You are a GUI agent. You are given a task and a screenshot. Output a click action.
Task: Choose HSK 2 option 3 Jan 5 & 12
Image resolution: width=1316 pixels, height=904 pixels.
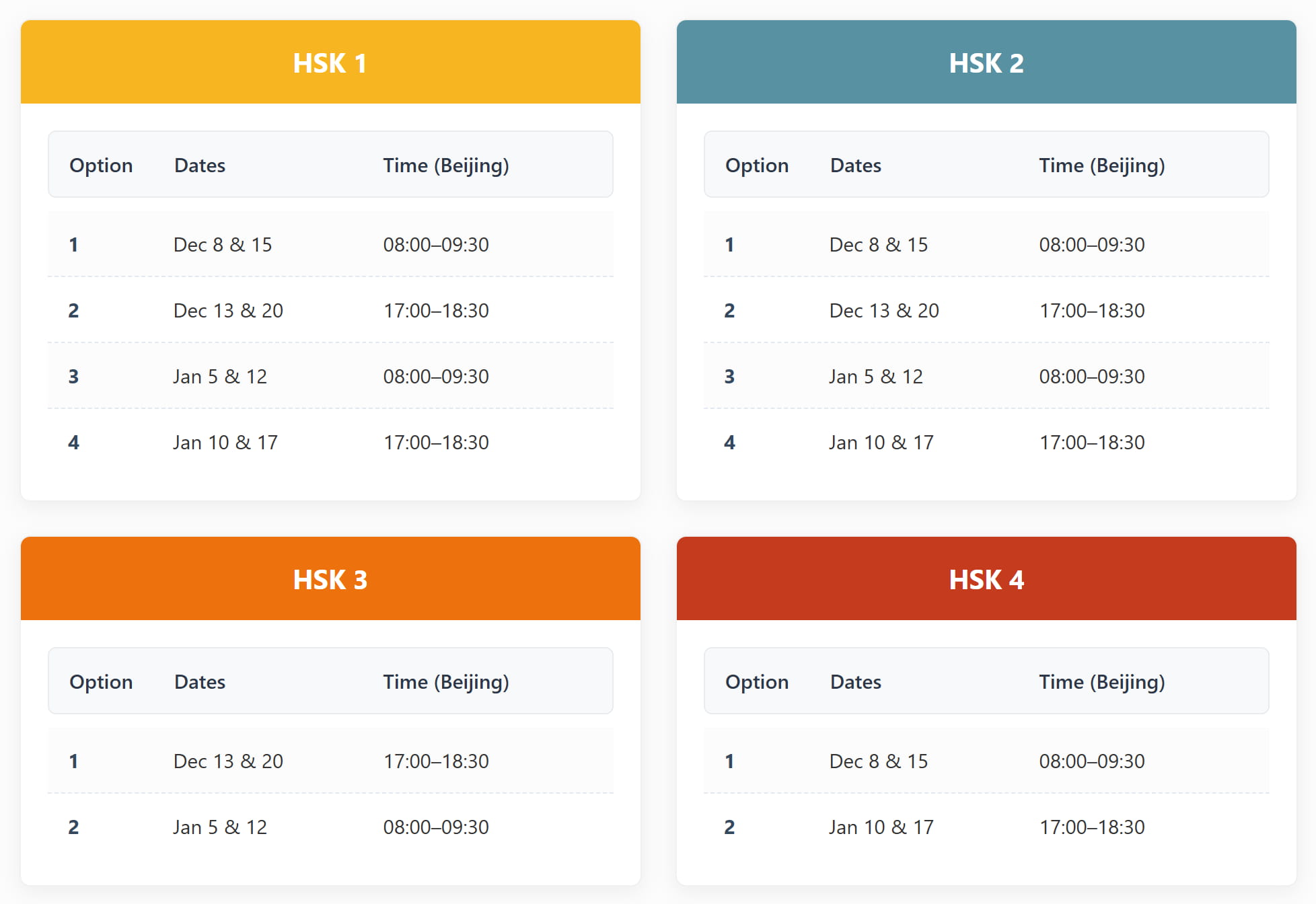pos(876,376)
